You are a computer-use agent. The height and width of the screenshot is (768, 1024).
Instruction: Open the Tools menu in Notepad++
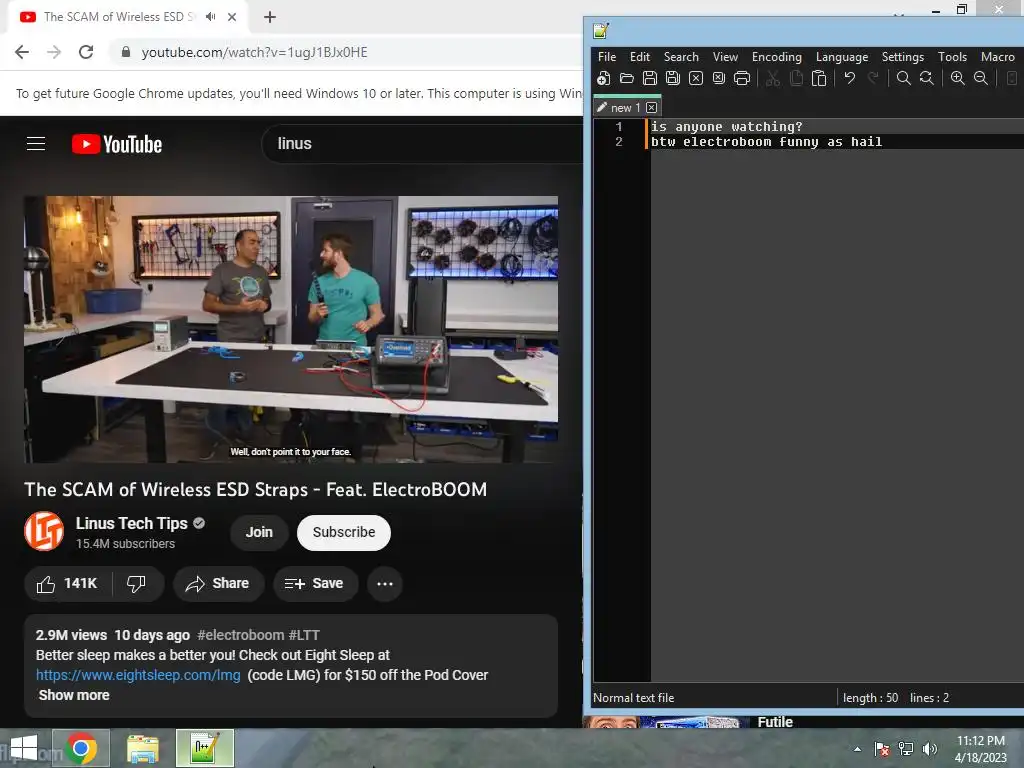click(x=952, y=57)
